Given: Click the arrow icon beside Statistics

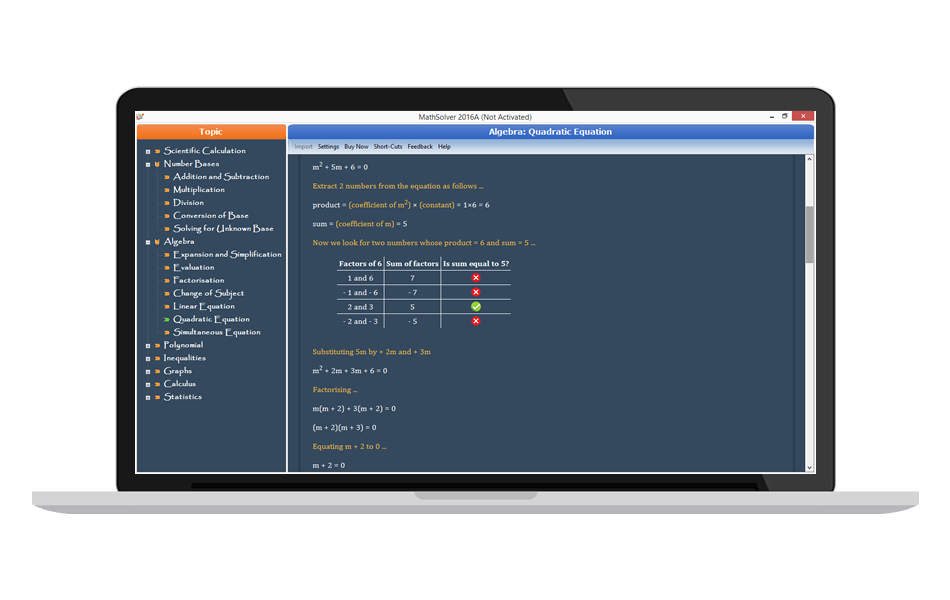Looking at the screenshot, I should point(156,397).
